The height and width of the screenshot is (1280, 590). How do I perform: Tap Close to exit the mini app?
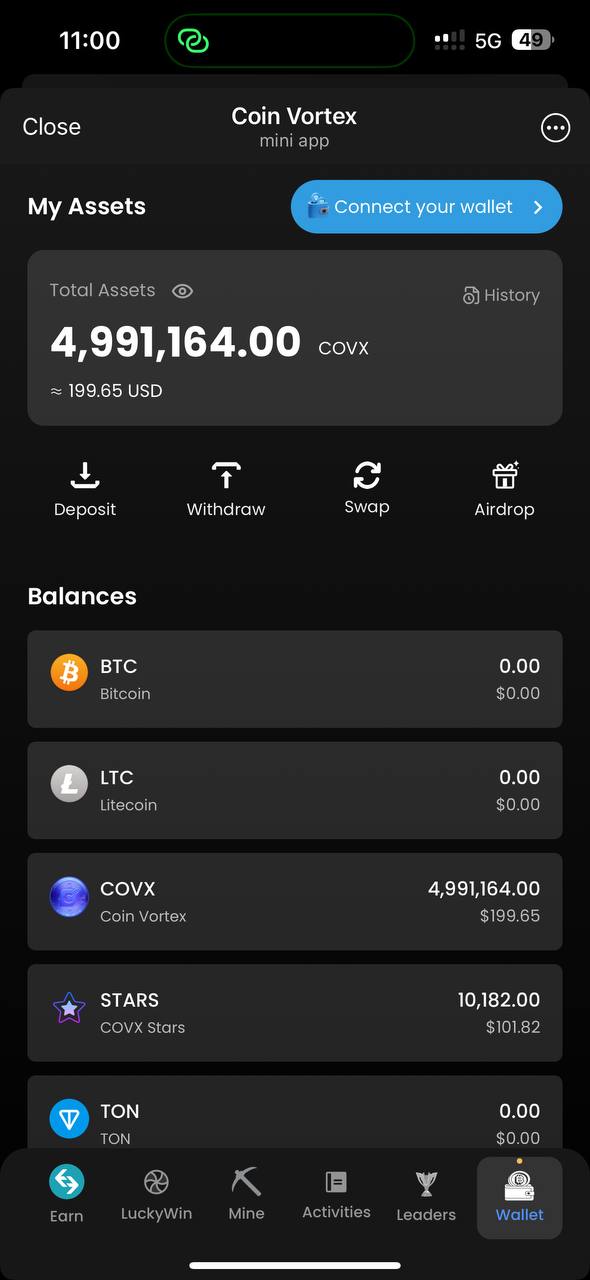pyautogui.click(x=51, y=127)
